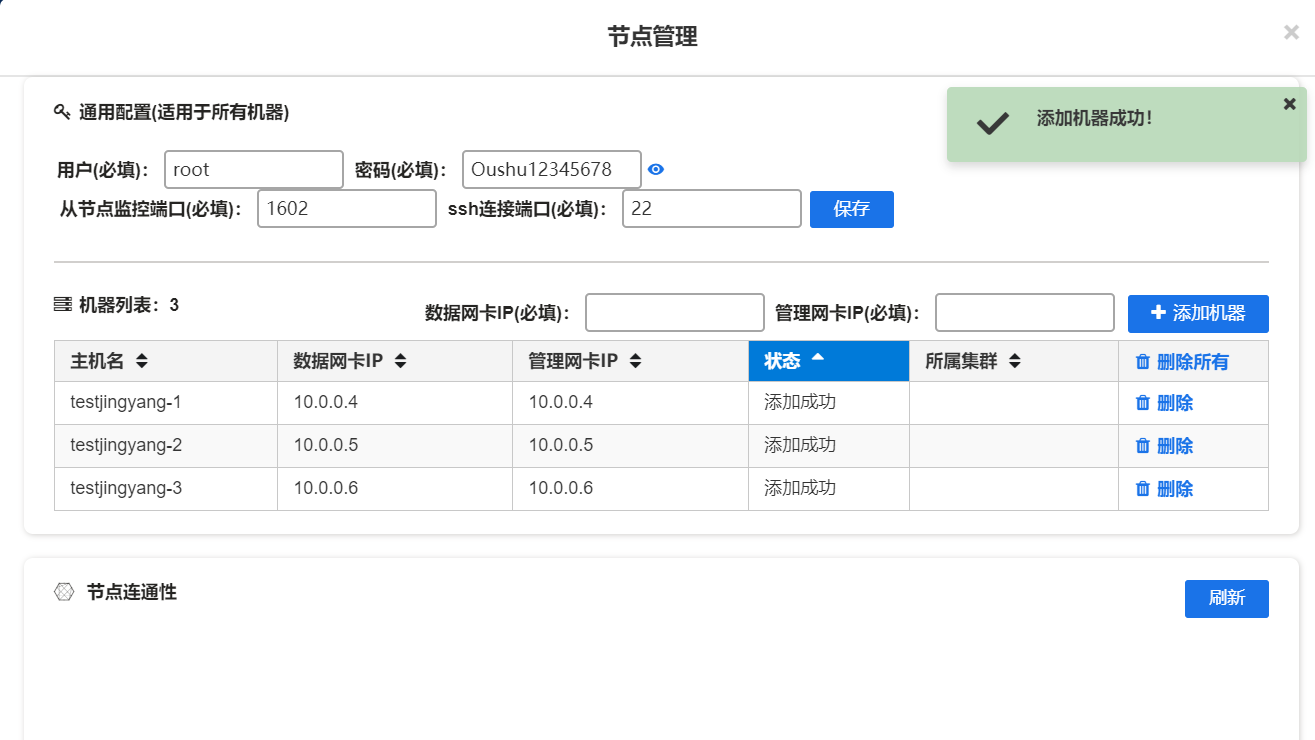
Task: Click the 密码 input field
Action: (x=551, y=170)
